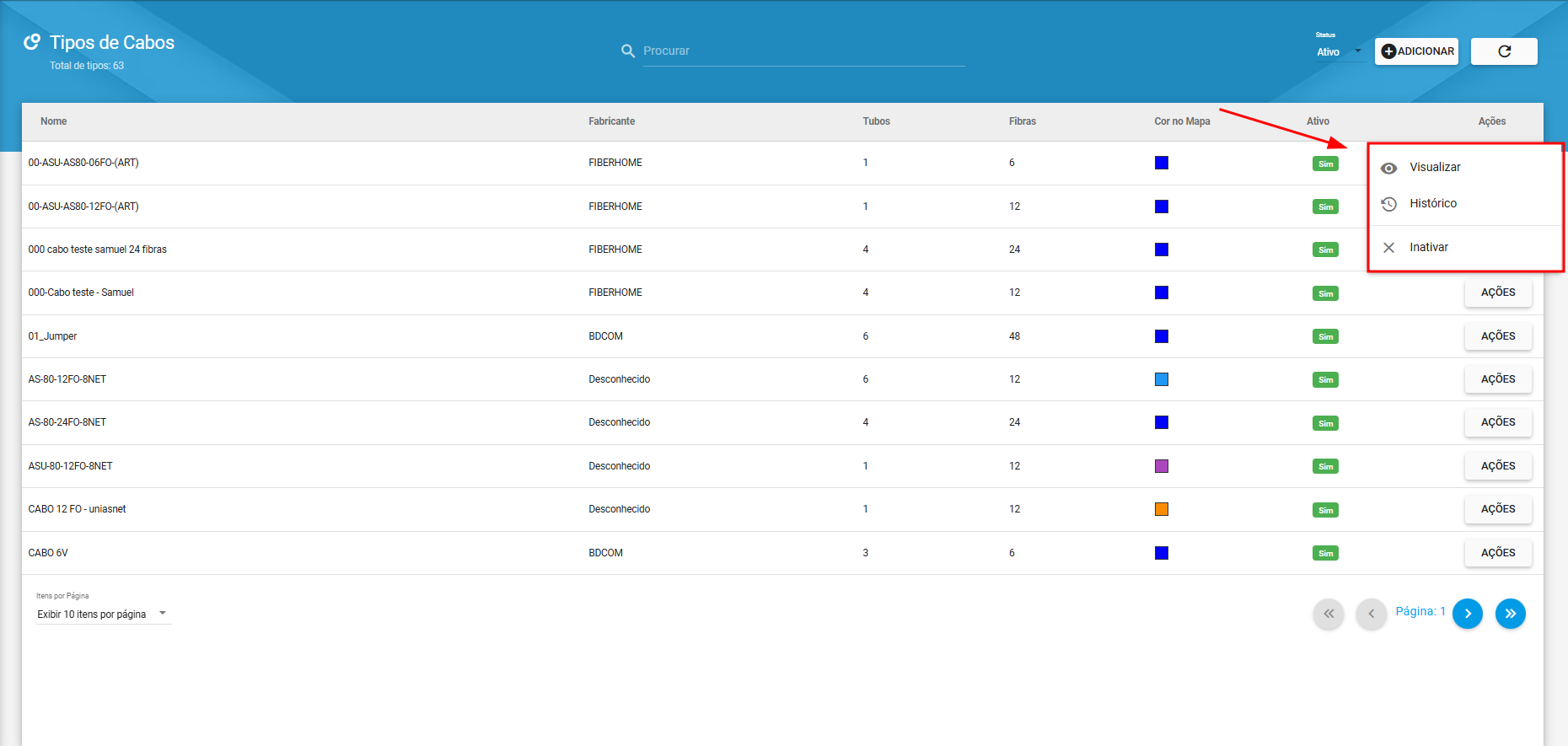Click the Sim badge for CABO 6V
This screenshot has height=746, width=1568.
coord(1325,553)
